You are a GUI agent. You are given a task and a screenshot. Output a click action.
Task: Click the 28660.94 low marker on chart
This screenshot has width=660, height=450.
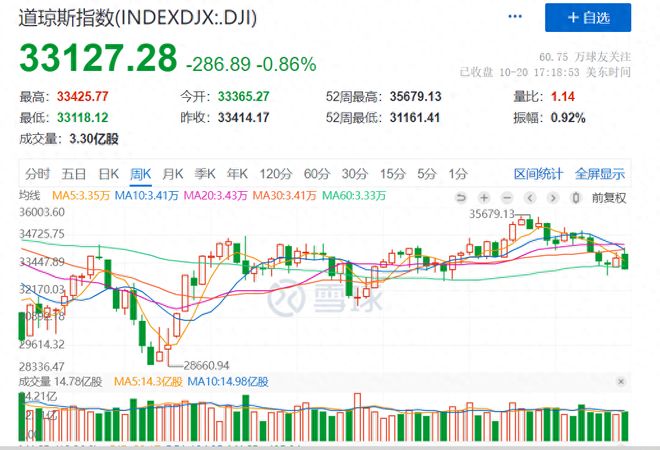click(206, 365)
